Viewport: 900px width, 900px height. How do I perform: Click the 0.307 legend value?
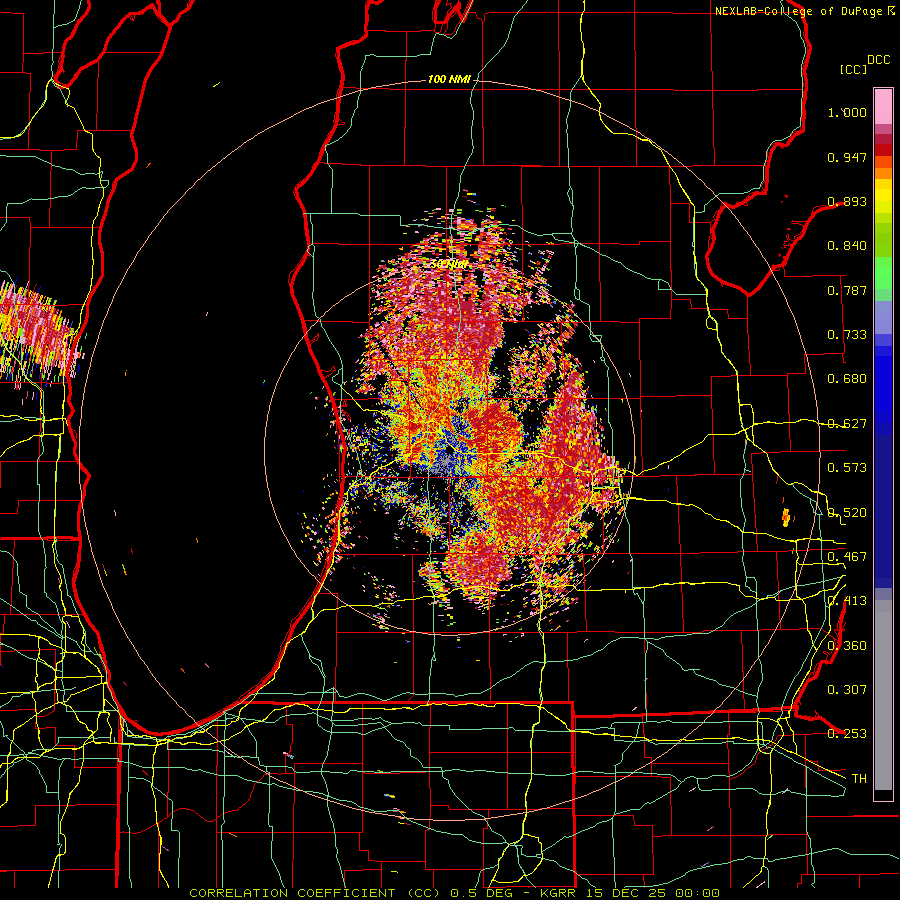[847, 690]
